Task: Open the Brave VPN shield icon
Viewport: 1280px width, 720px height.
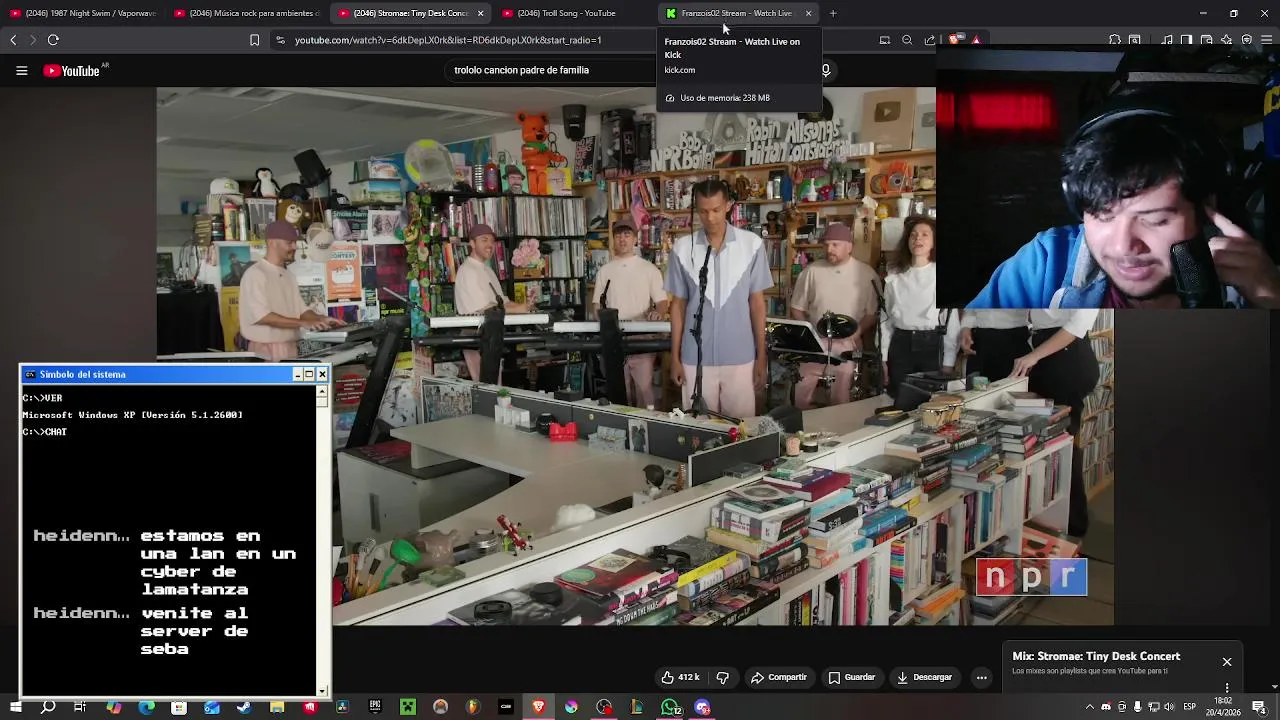Action: pos(1247,40)
